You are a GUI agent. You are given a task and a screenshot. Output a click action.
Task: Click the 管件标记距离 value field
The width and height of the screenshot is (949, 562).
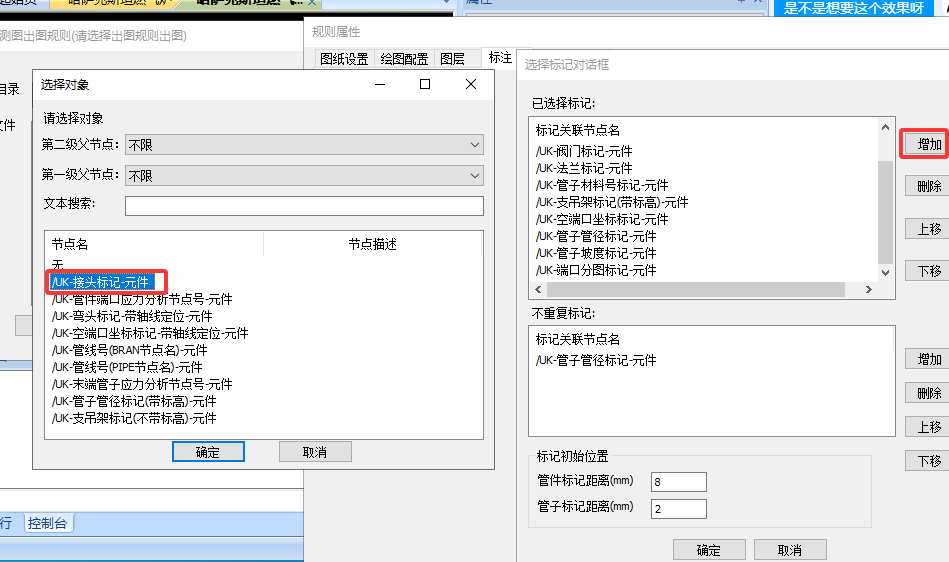tap(678, 482)
